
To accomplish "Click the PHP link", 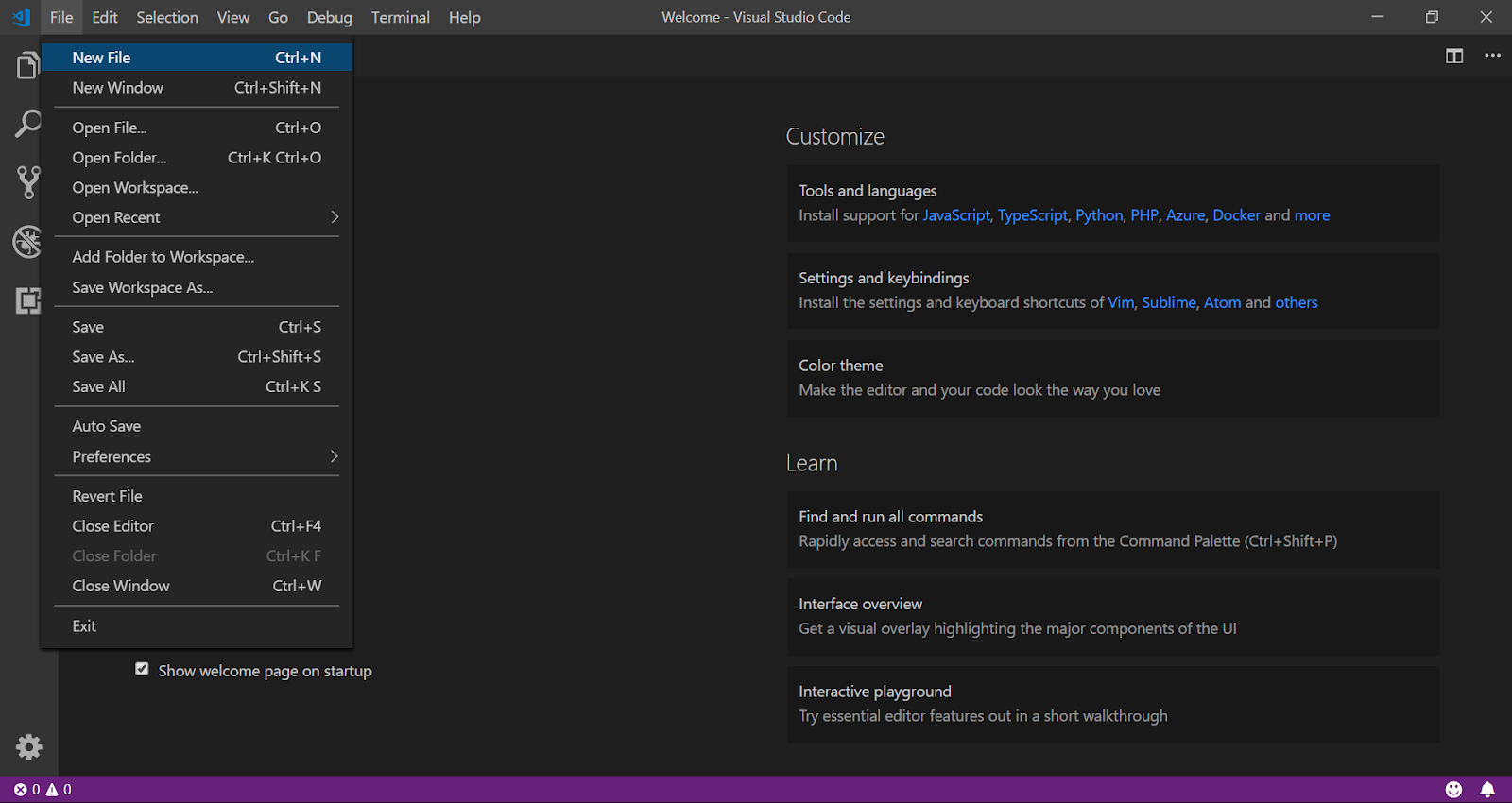I will coord(1144,215).
